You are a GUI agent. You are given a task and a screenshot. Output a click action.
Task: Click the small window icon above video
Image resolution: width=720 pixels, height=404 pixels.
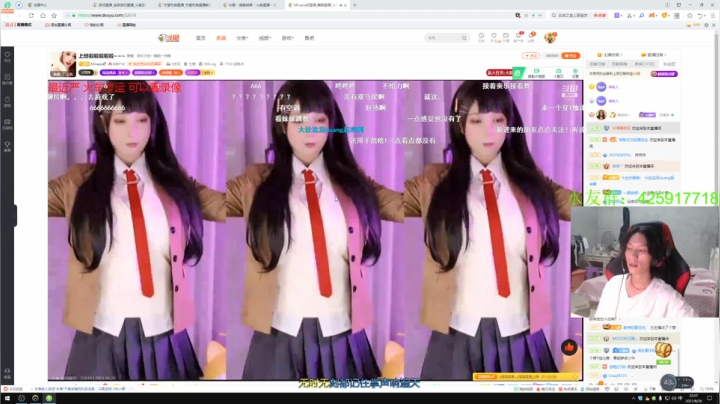click(558, 73)
